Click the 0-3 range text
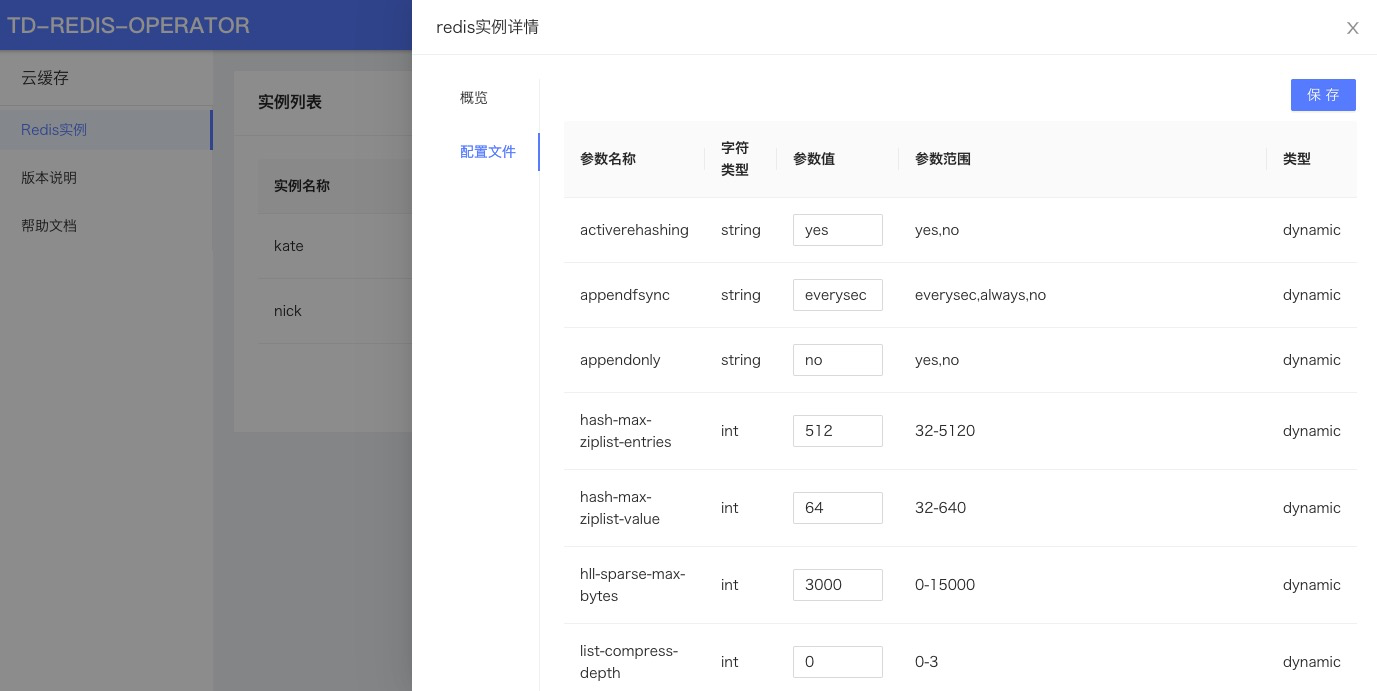Screen dimensions: 1377x691 tap(926, 662)
